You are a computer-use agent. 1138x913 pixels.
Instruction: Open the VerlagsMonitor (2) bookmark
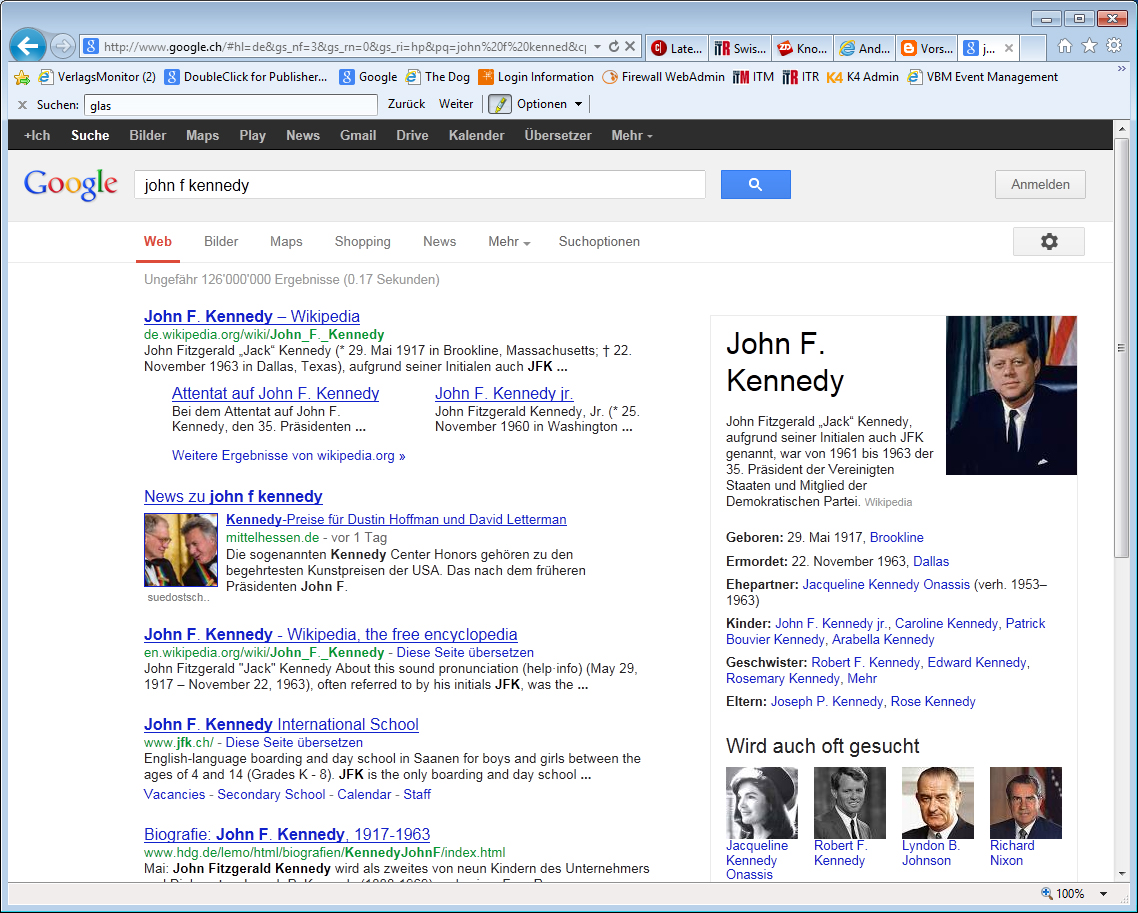click(x=97, y=77)
